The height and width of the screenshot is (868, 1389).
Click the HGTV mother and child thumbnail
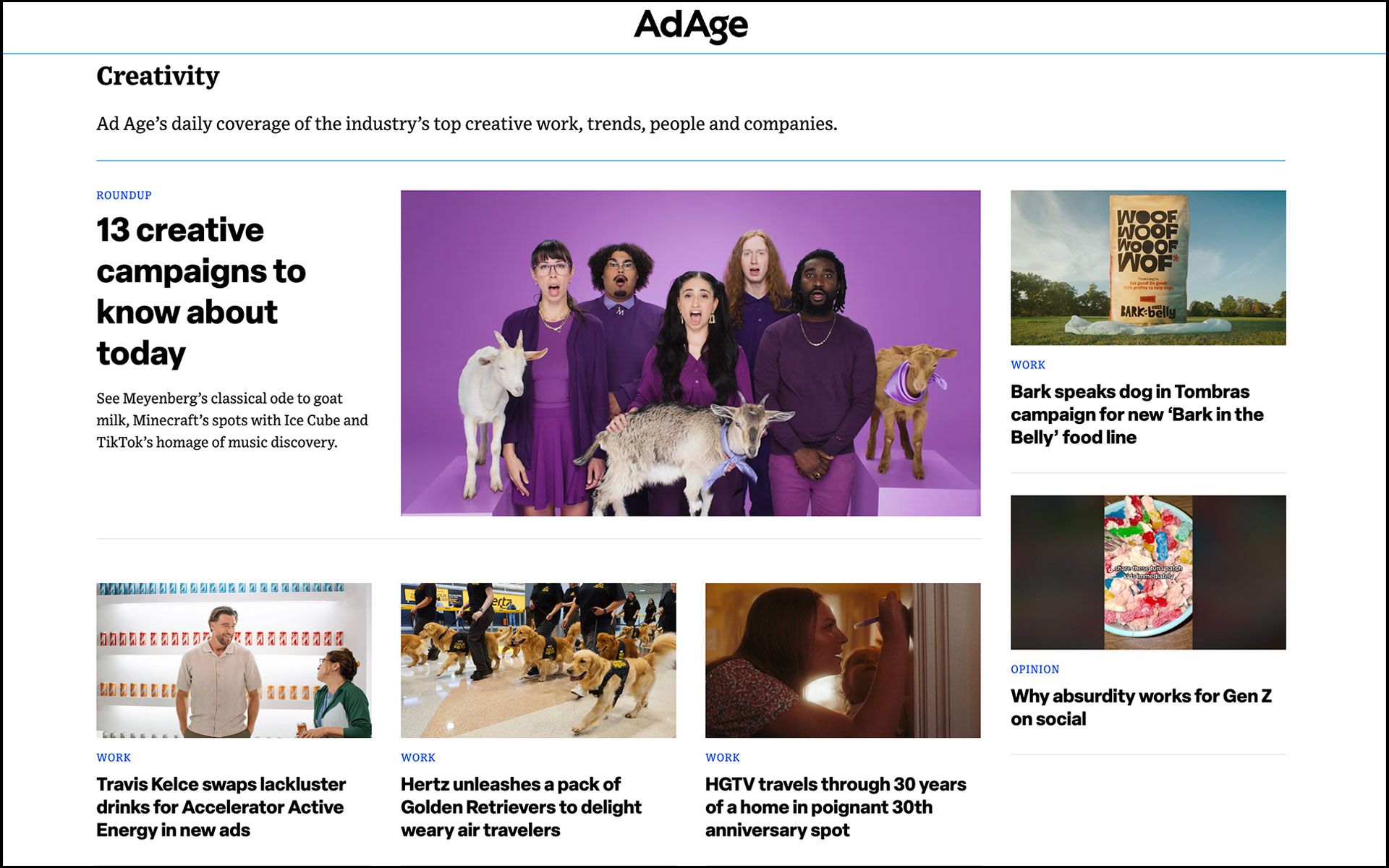click(x=842, y=660)
